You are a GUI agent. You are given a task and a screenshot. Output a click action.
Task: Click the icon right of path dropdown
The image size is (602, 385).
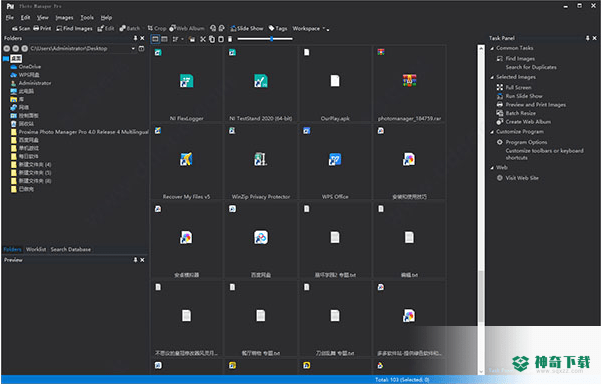[x=141, y=49]
